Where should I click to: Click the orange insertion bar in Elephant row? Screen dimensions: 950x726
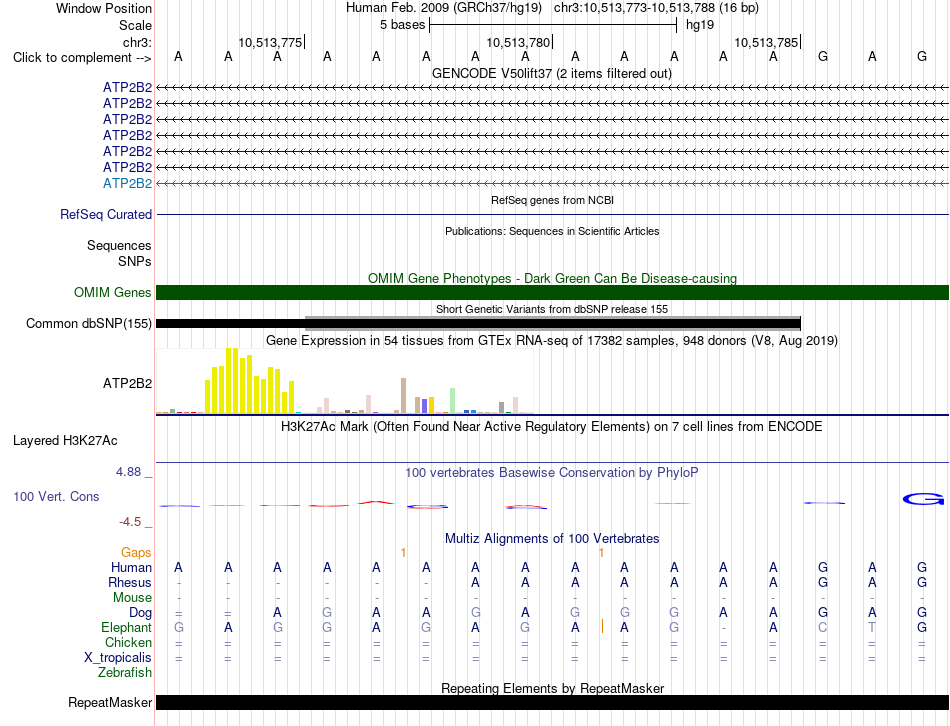tap(602, 626)
